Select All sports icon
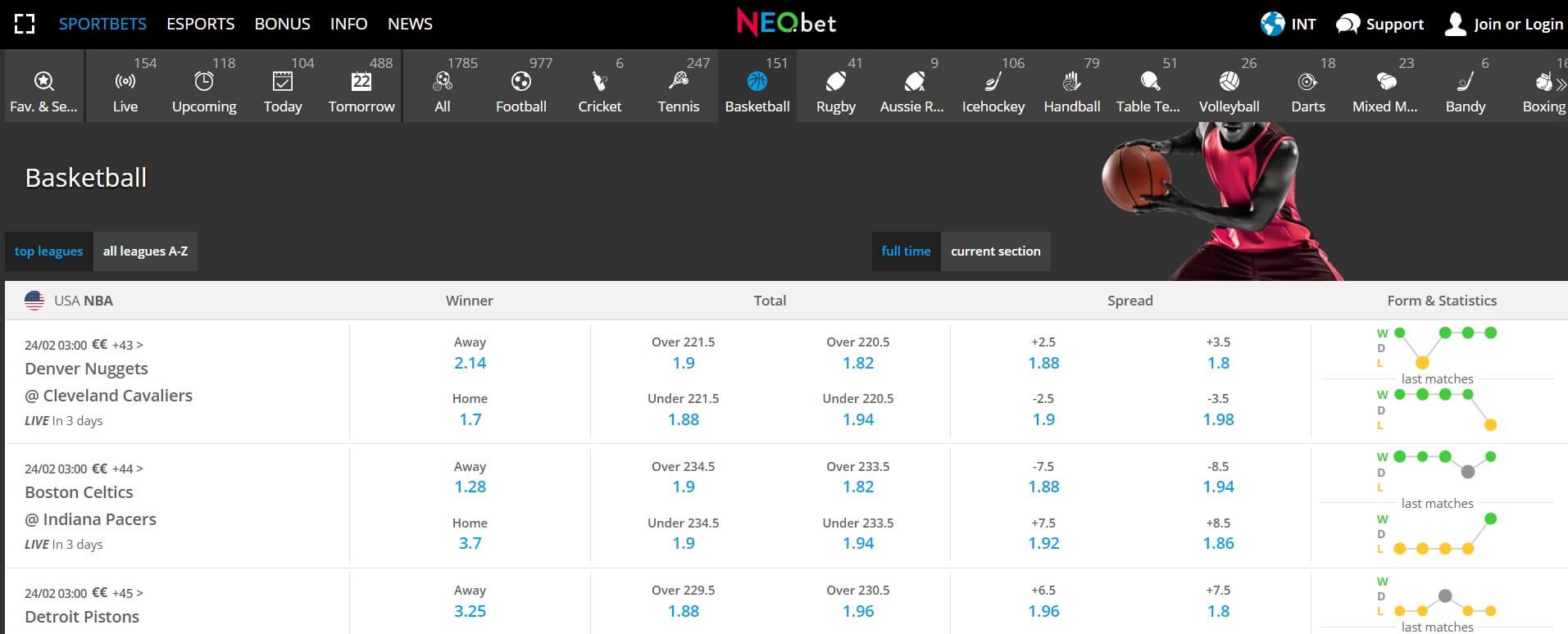This screenshot has width=1568, height=634. click(x=443, y=81)
